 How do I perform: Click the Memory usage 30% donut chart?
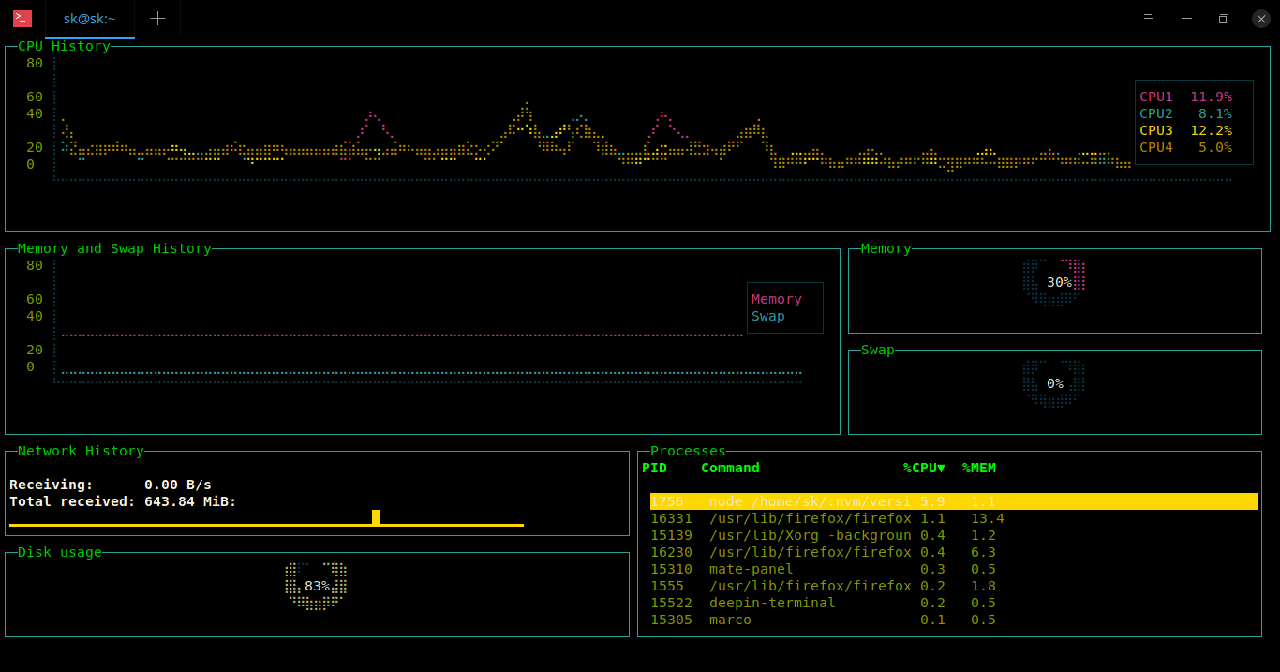(1054, 283)
